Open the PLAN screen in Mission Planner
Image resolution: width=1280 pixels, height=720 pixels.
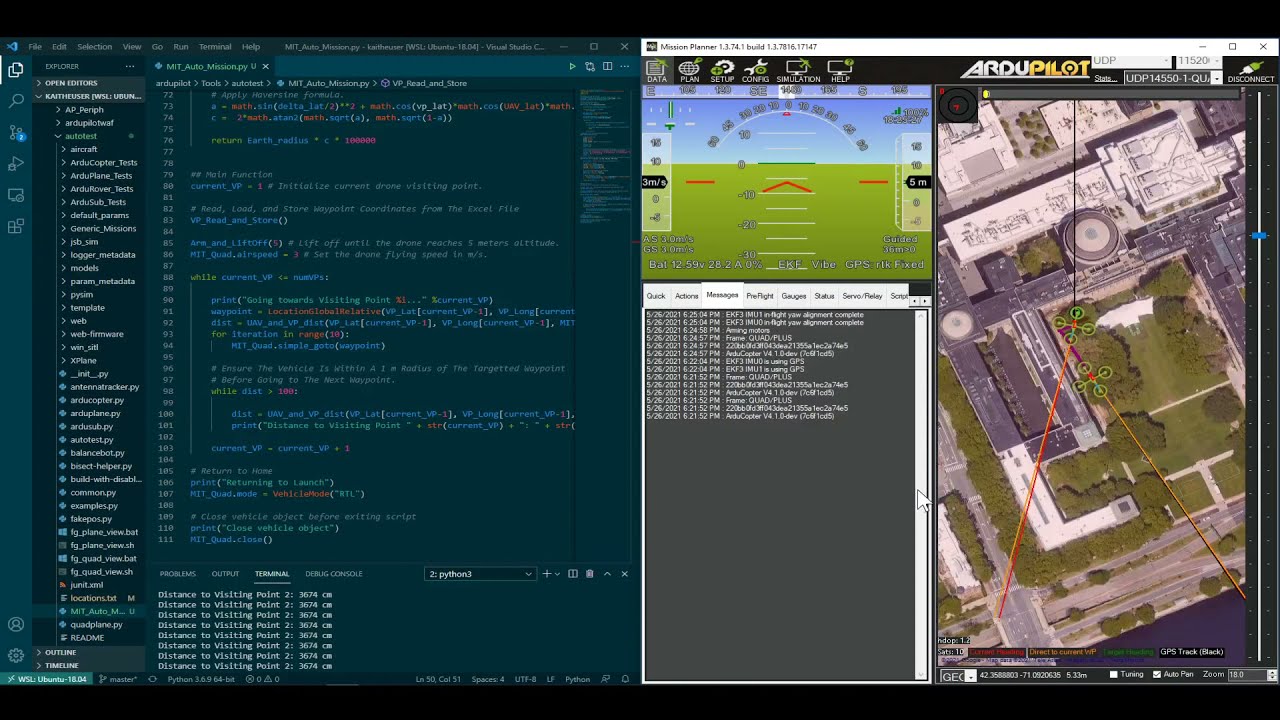(x=689, y=71)
